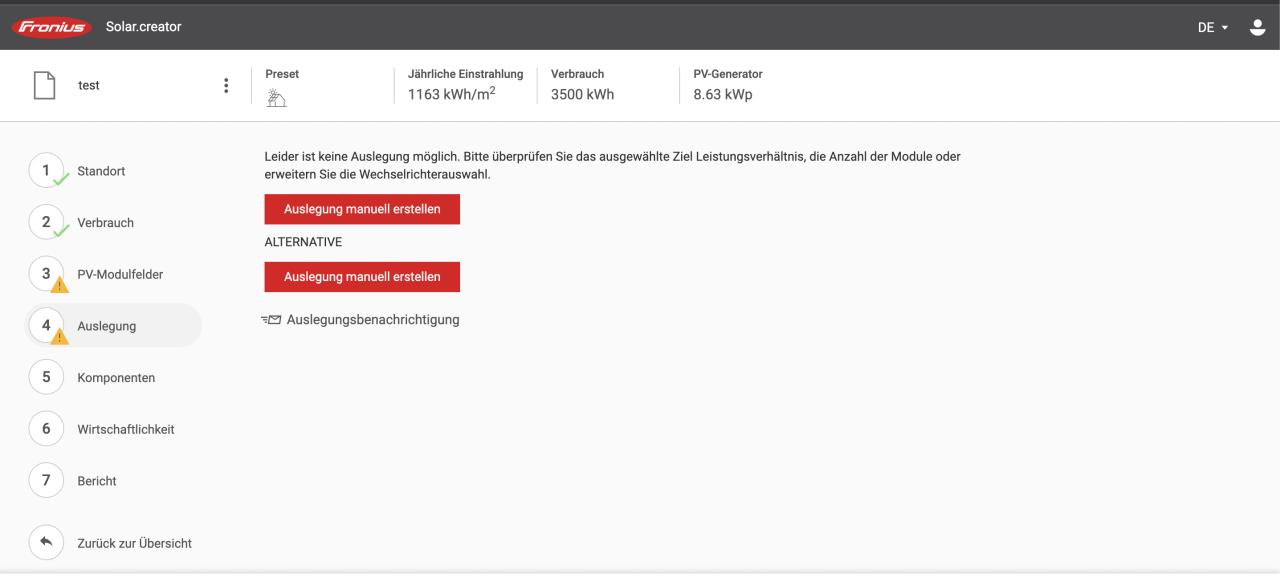Viewport: 1280px width, 578px height.
Task: Click the Jährliche Einstrahlung 1163 kWh/m² value
Action: [x=452, y=94]
